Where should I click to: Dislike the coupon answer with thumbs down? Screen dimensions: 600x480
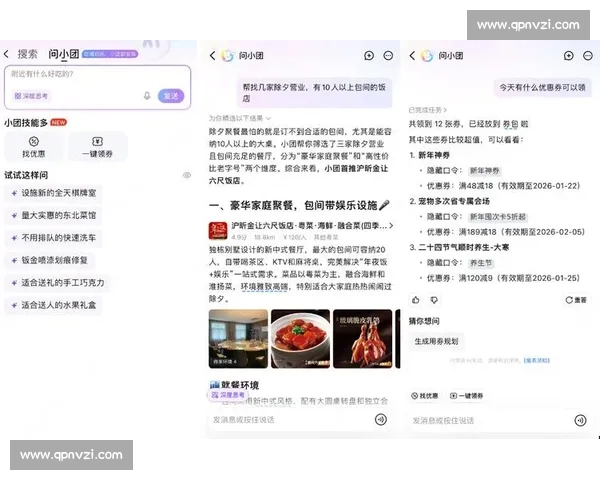(x=434, y=300)
